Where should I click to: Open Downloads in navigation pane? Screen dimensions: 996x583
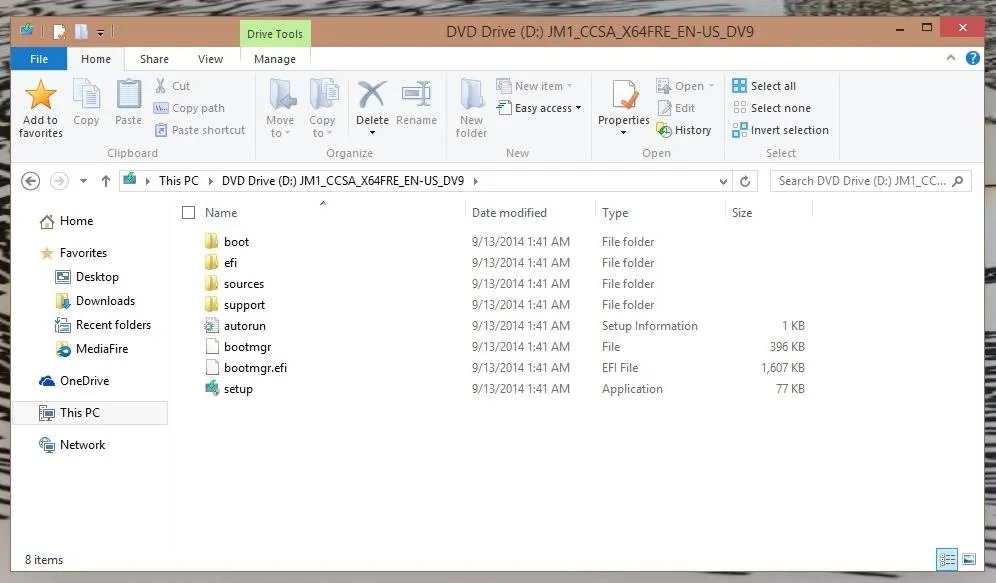pyautogui.click(x=95, y=301)
